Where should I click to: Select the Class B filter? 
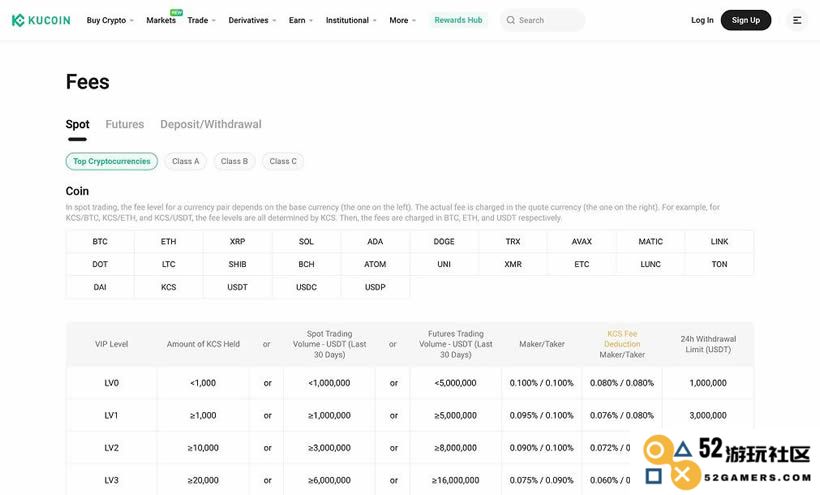coord(234,162)
